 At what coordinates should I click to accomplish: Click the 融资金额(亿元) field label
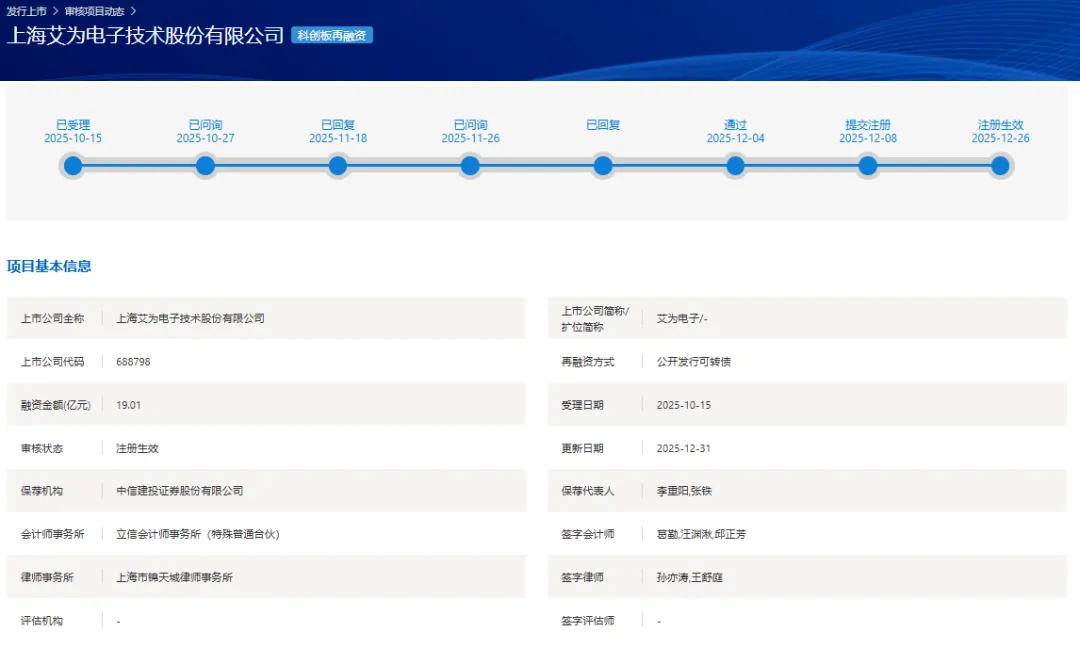55,405
